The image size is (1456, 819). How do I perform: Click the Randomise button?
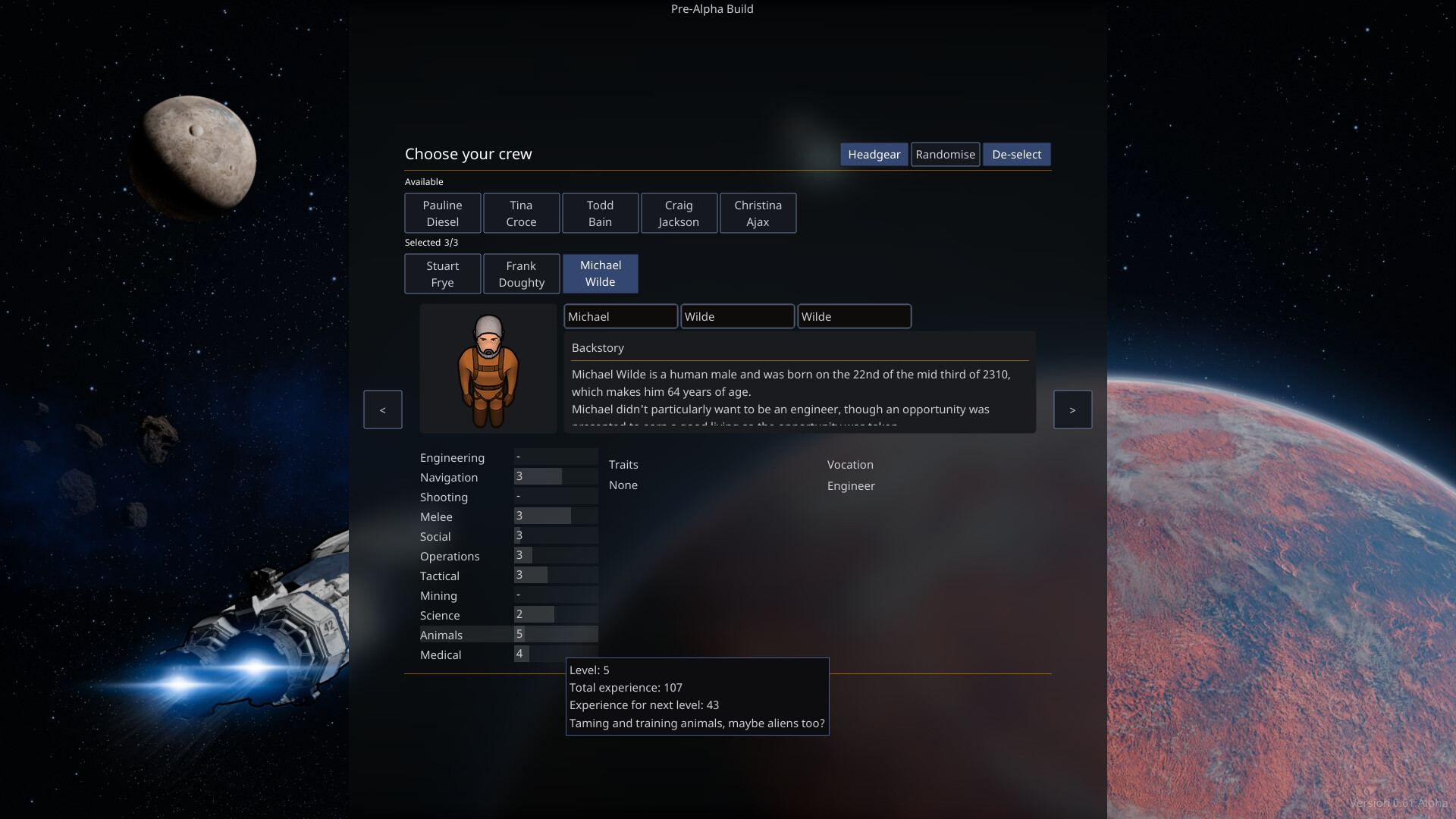click(945, 154)
